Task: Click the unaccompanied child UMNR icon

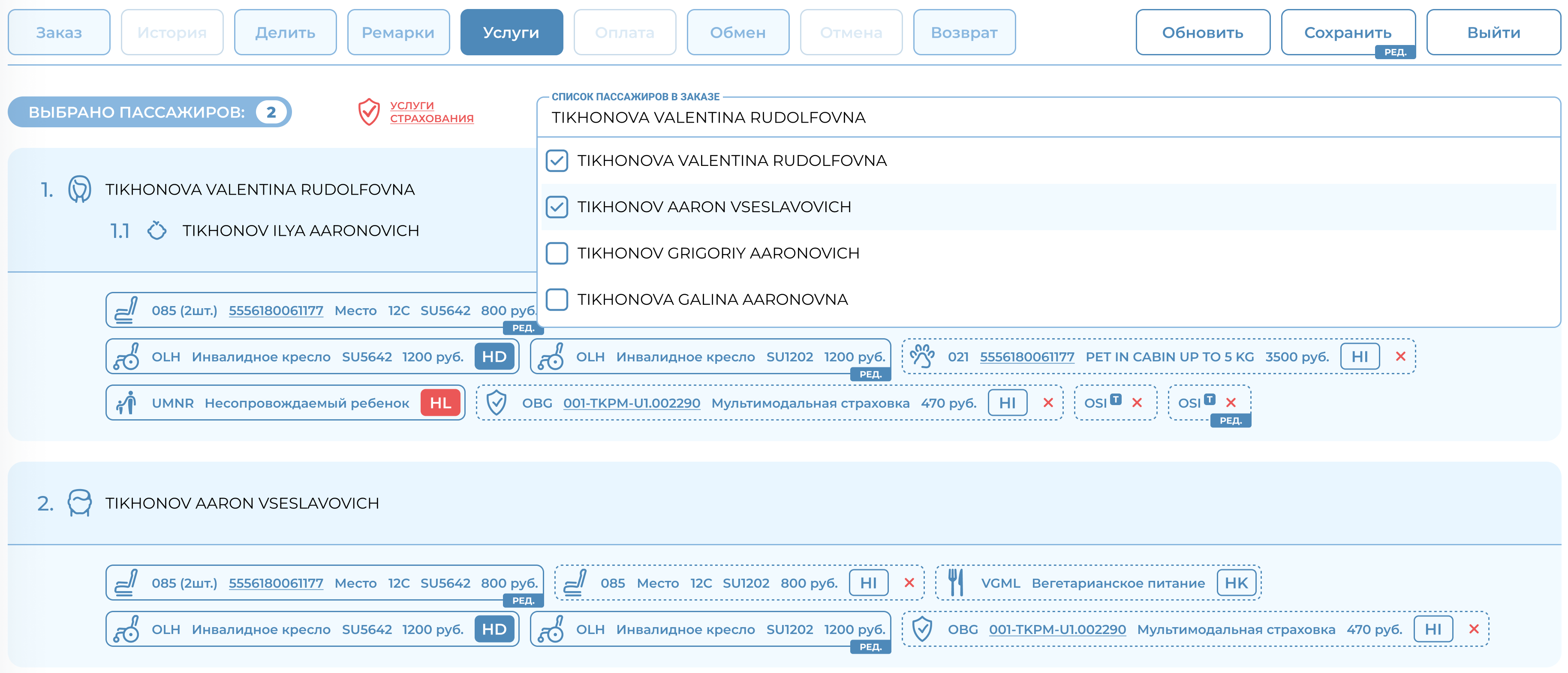Action: tap(126, 403)
